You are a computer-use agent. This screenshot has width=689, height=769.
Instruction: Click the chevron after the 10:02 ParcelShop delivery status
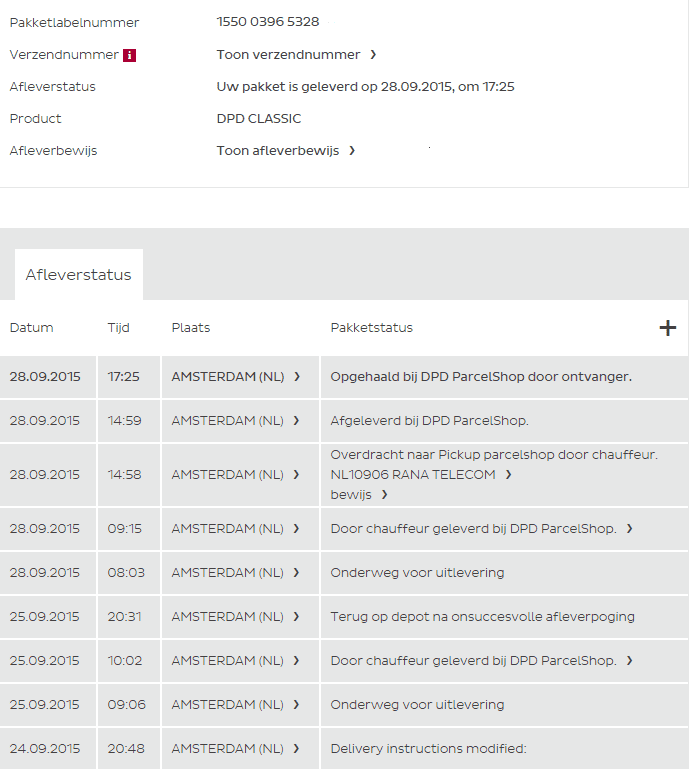(629, 661)
